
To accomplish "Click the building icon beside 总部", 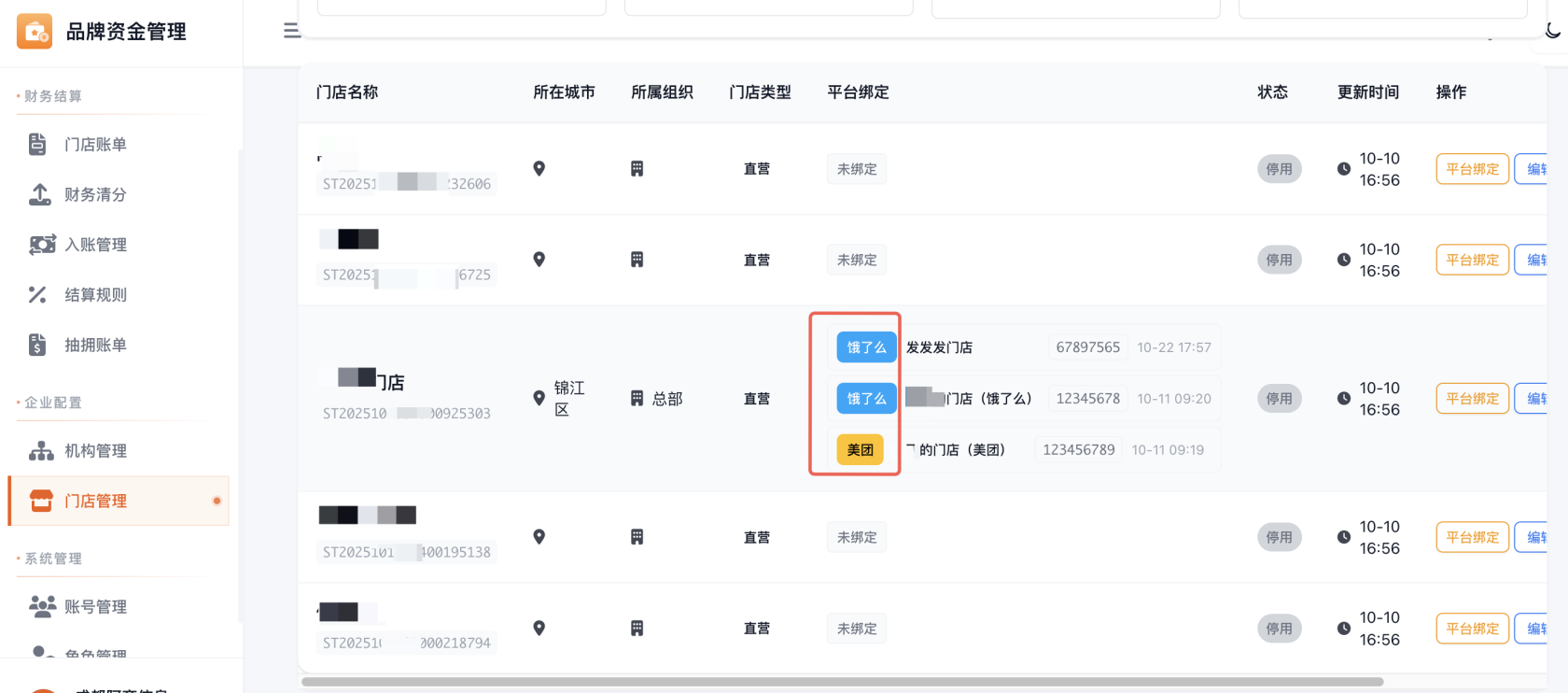I will click(637, 399).
